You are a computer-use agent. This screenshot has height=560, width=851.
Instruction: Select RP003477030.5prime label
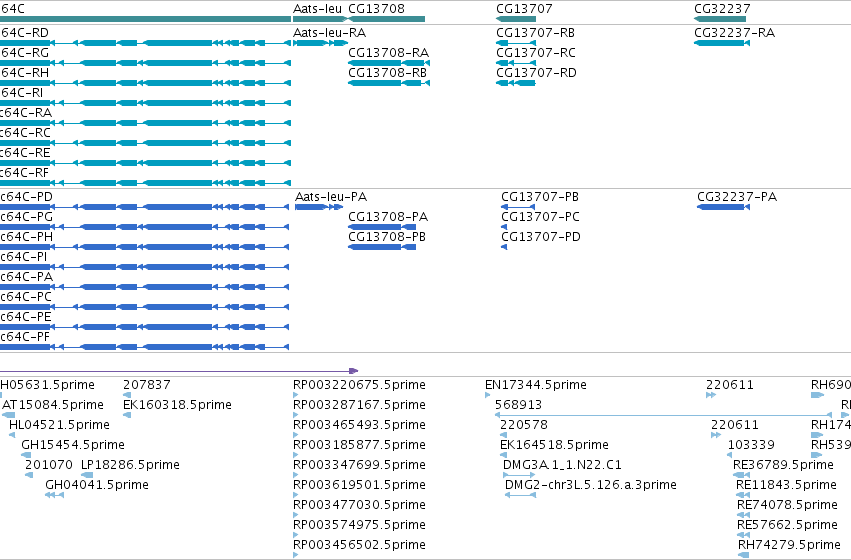tap(359, 505)
